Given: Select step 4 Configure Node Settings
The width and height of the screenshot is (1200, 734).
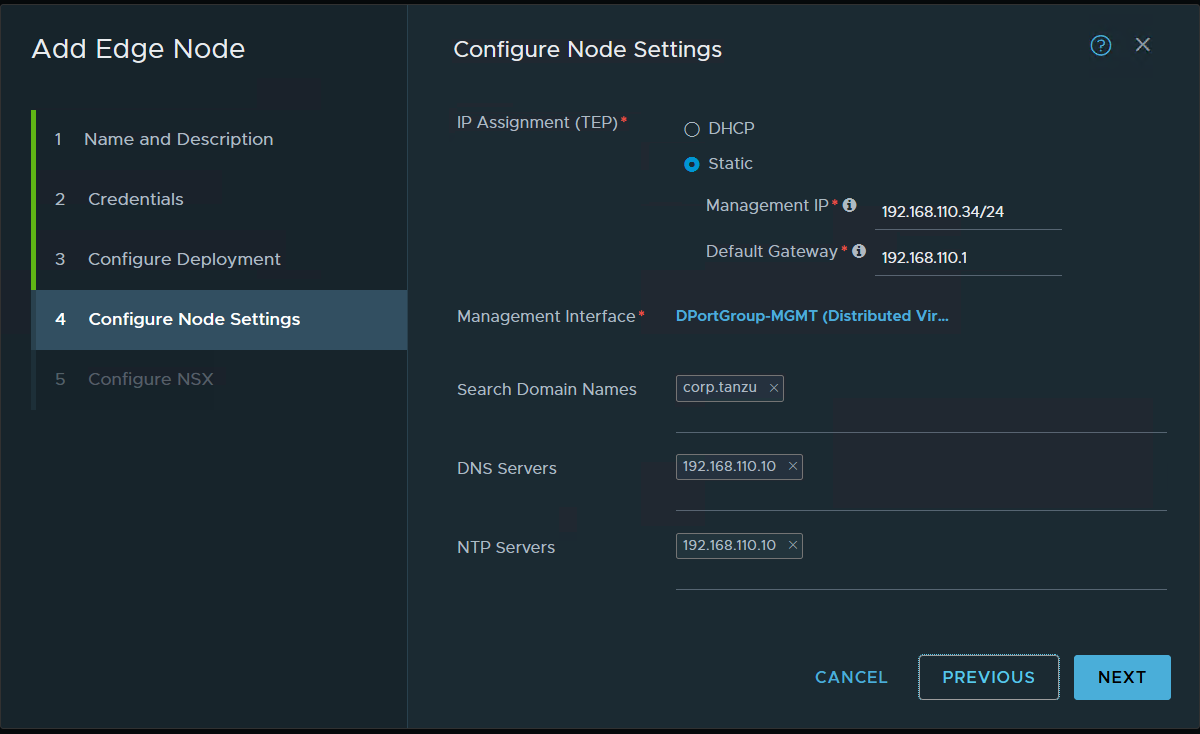Looking at the screenshot, I should click(x=194, y=319).
